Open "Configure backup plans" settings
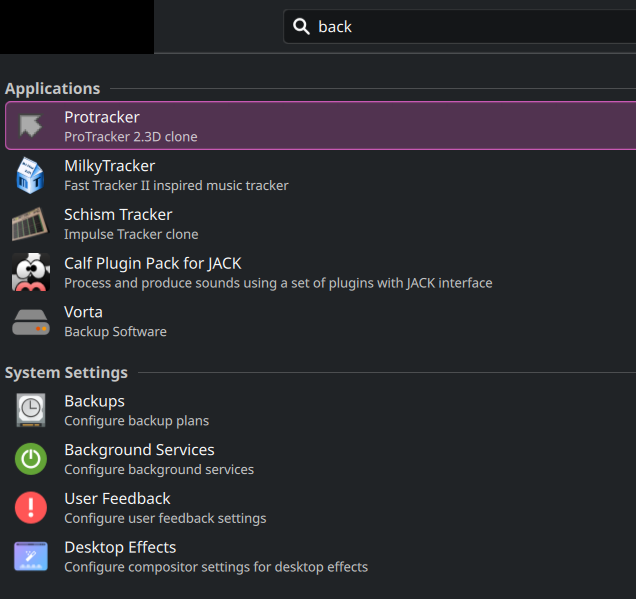The width and height of the screenshot is (636, 599). (x=136, y=420)
